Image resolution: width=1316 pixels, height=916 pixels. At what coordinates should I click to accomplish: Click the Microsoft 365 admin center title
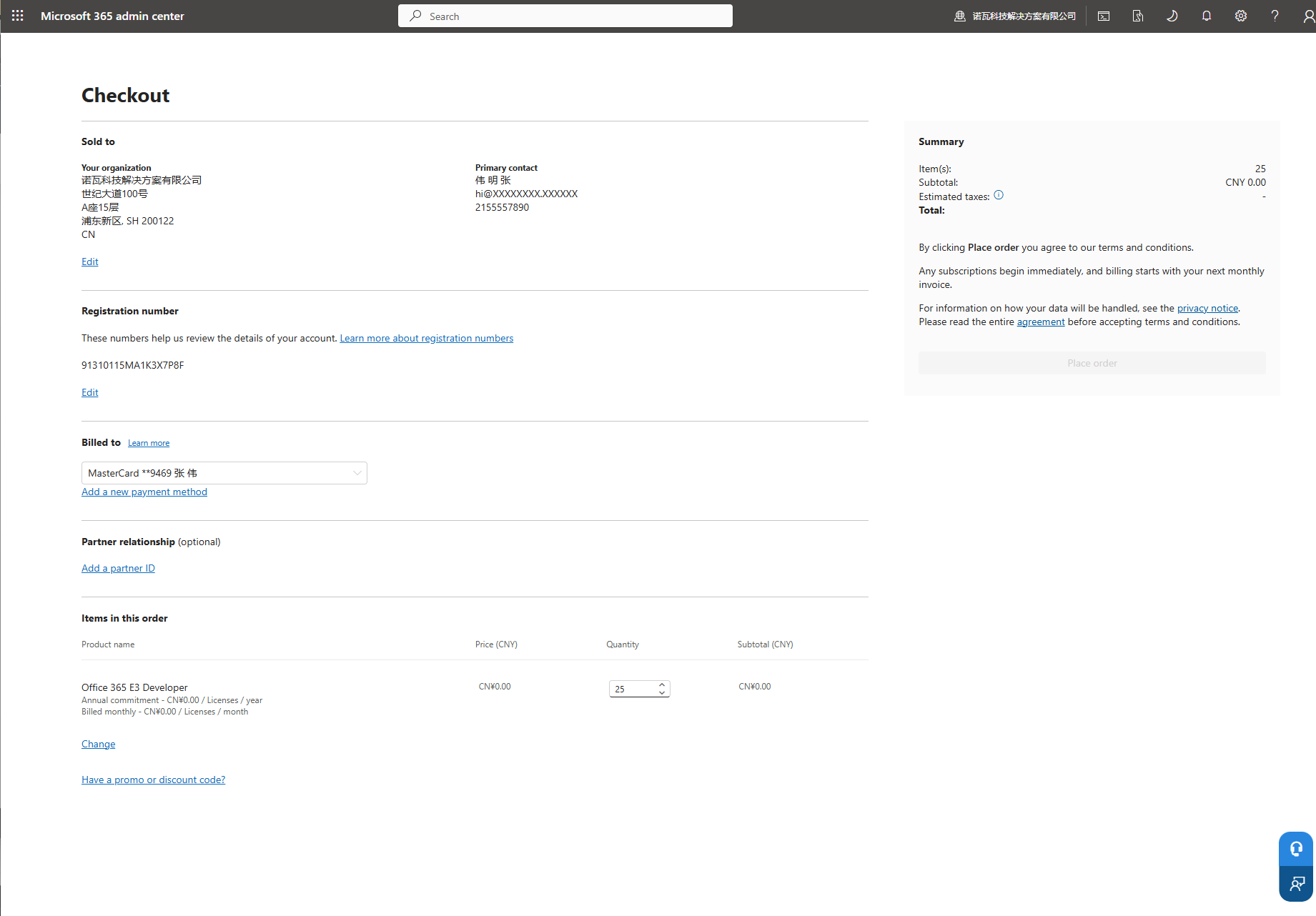(112, 16)
